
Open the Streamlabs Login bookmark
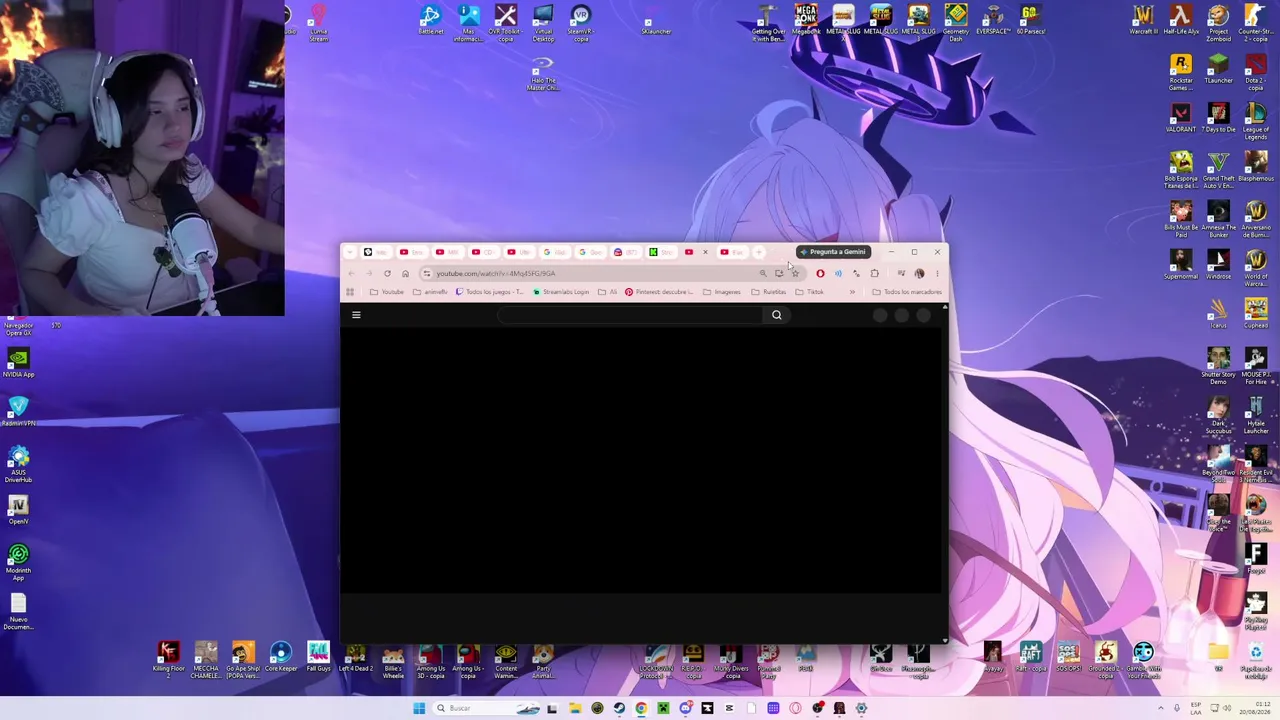pyautogui.click(x=561, y=292)
